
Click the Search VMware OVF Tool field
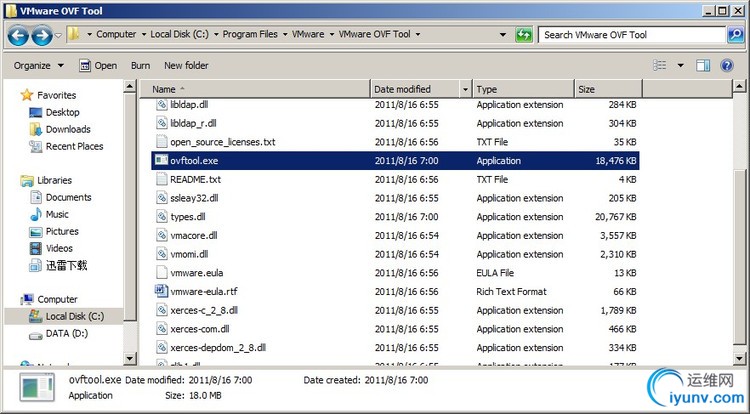[x=631, y=35]
